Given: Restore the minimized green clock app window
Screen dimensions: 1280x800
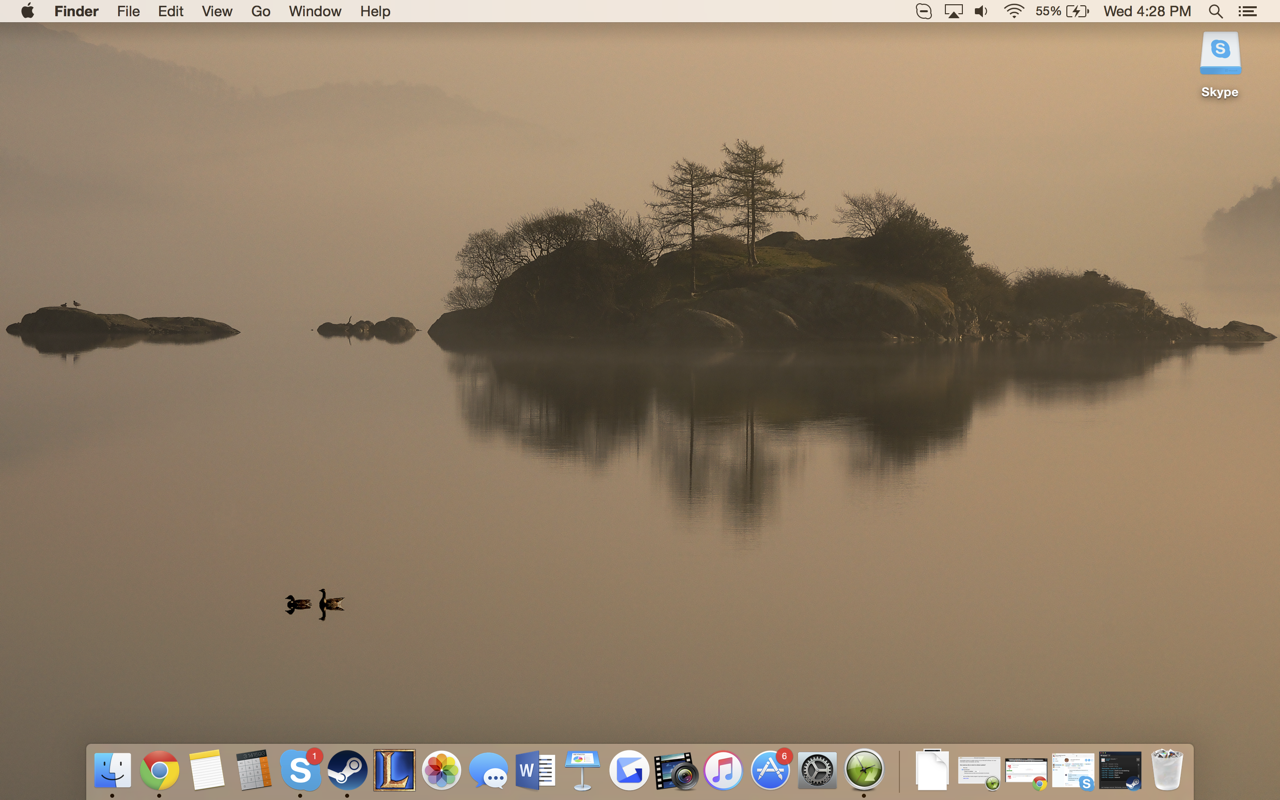Looking at the screenshot, I should pyautogui.click(x=979, y=771).
